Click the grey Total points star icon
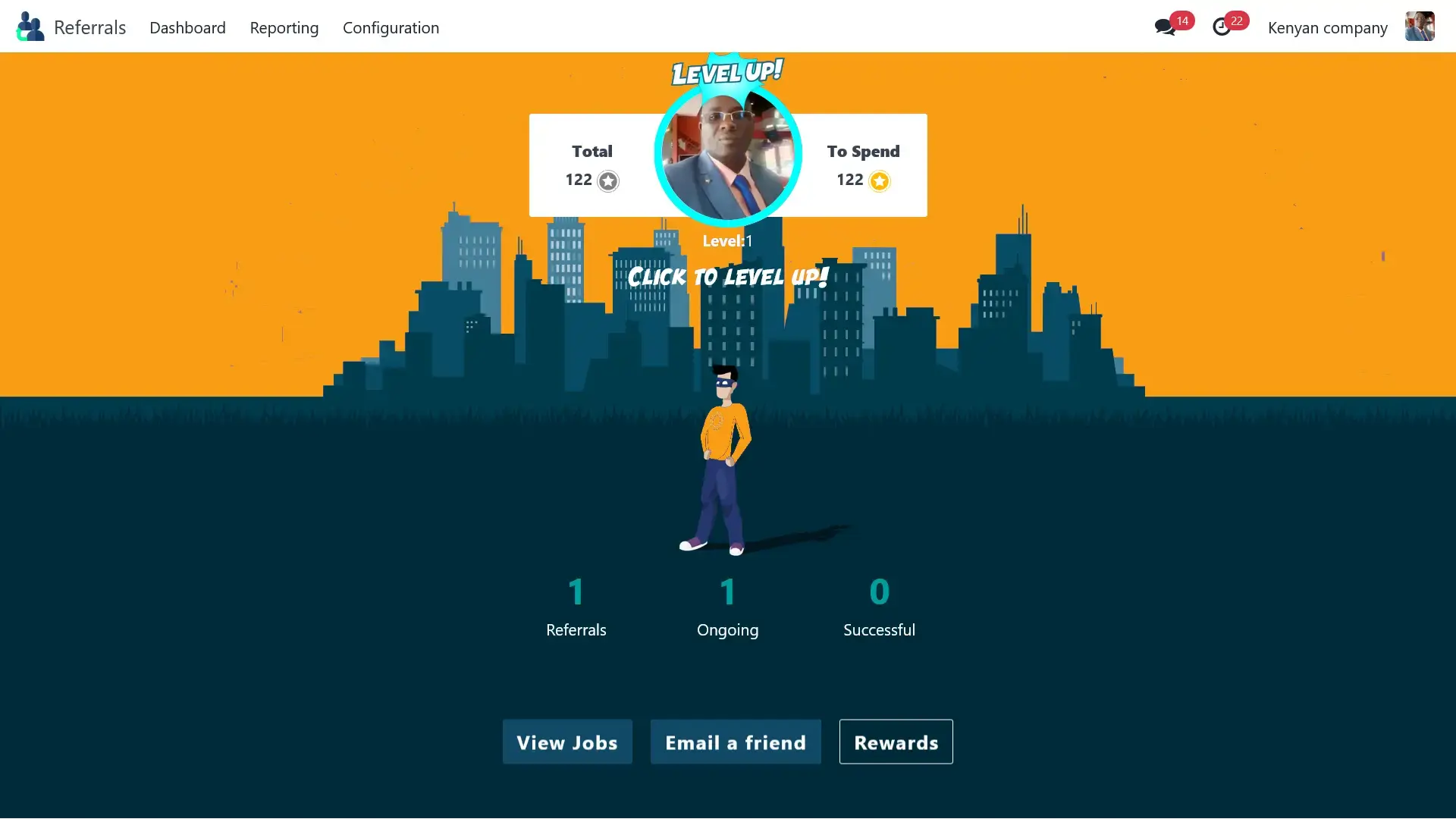Screen dimensions: 1456x819 point(608,181)
